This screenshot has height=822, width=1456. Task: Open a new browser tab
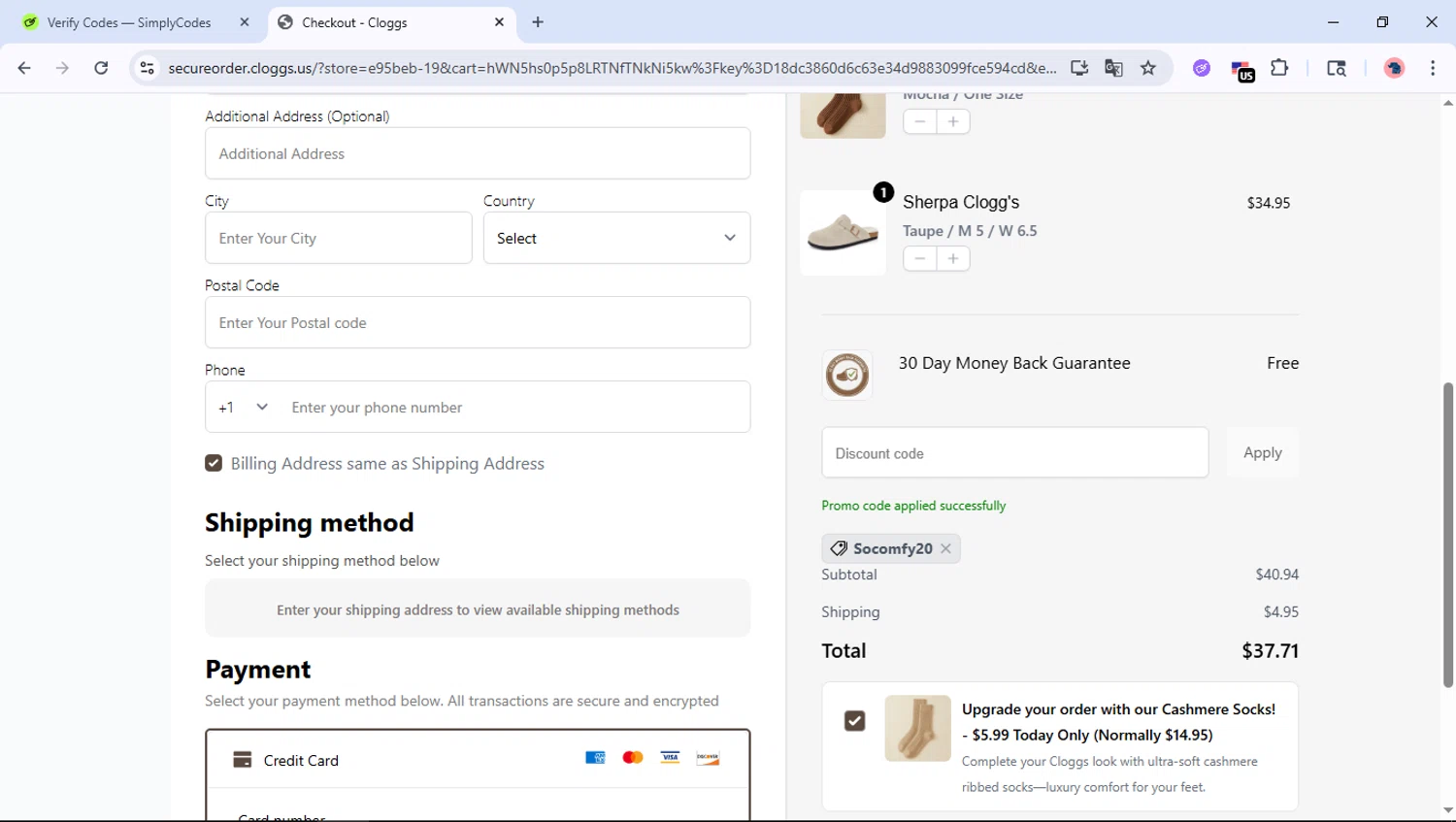pos(538,22)
